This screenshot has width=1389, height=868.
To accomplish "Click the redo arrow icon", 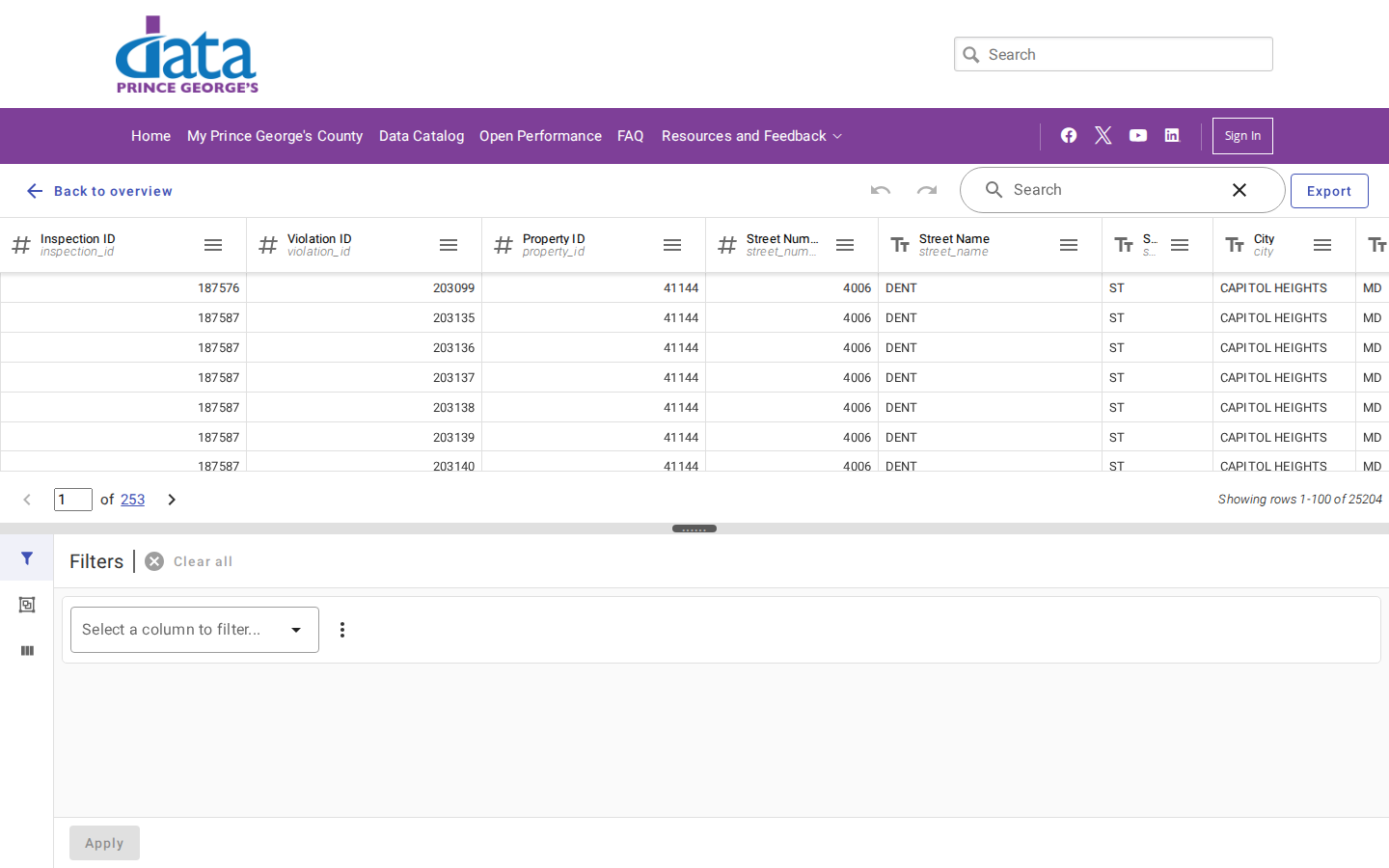I will click(927, 190).
